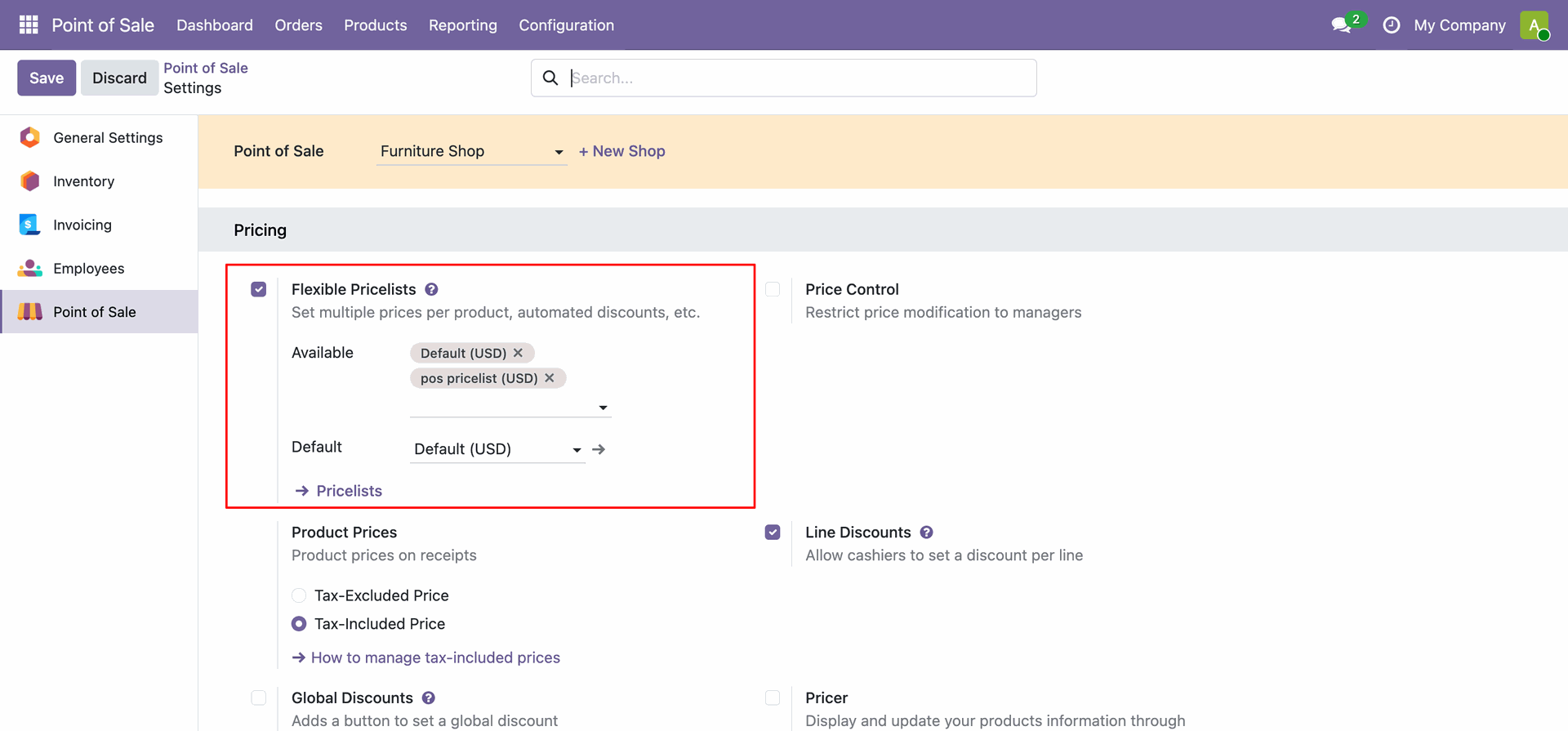Open the Furniture Shop dropdown

pyautogui.click(x=471, y=151)
